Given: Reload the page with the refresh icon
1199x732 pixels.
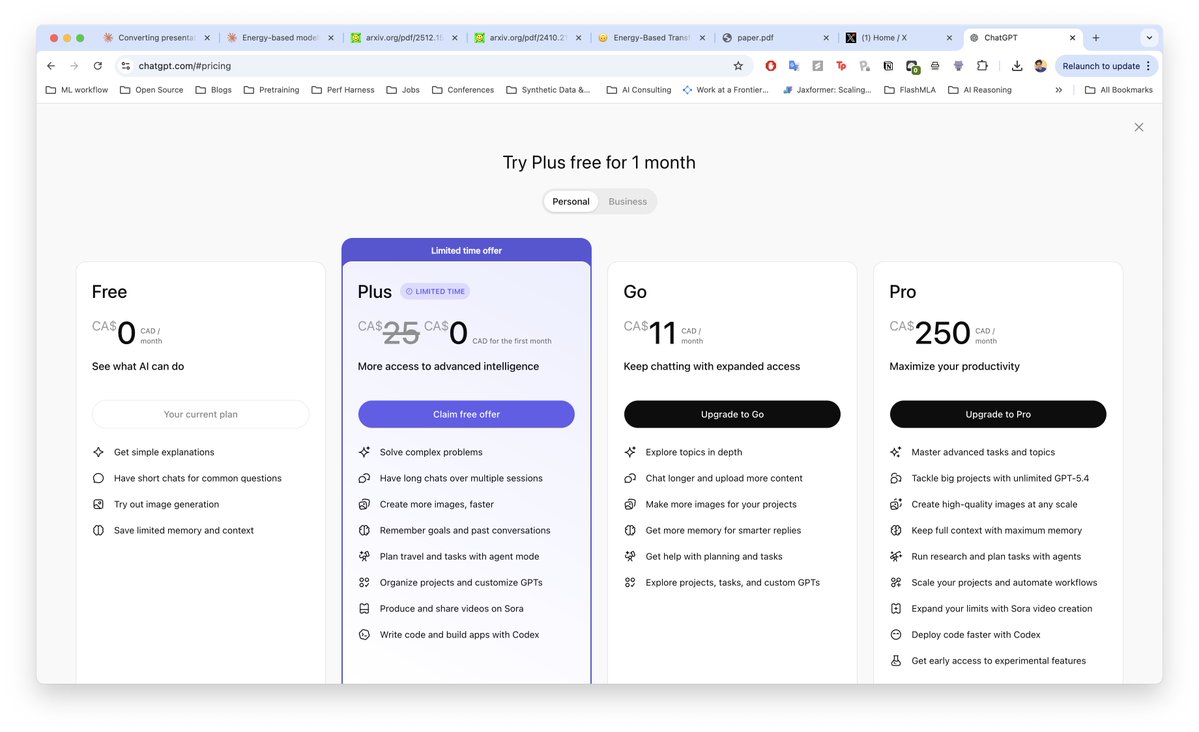Looking at the screenshot, I should click(x=98, y=66).
